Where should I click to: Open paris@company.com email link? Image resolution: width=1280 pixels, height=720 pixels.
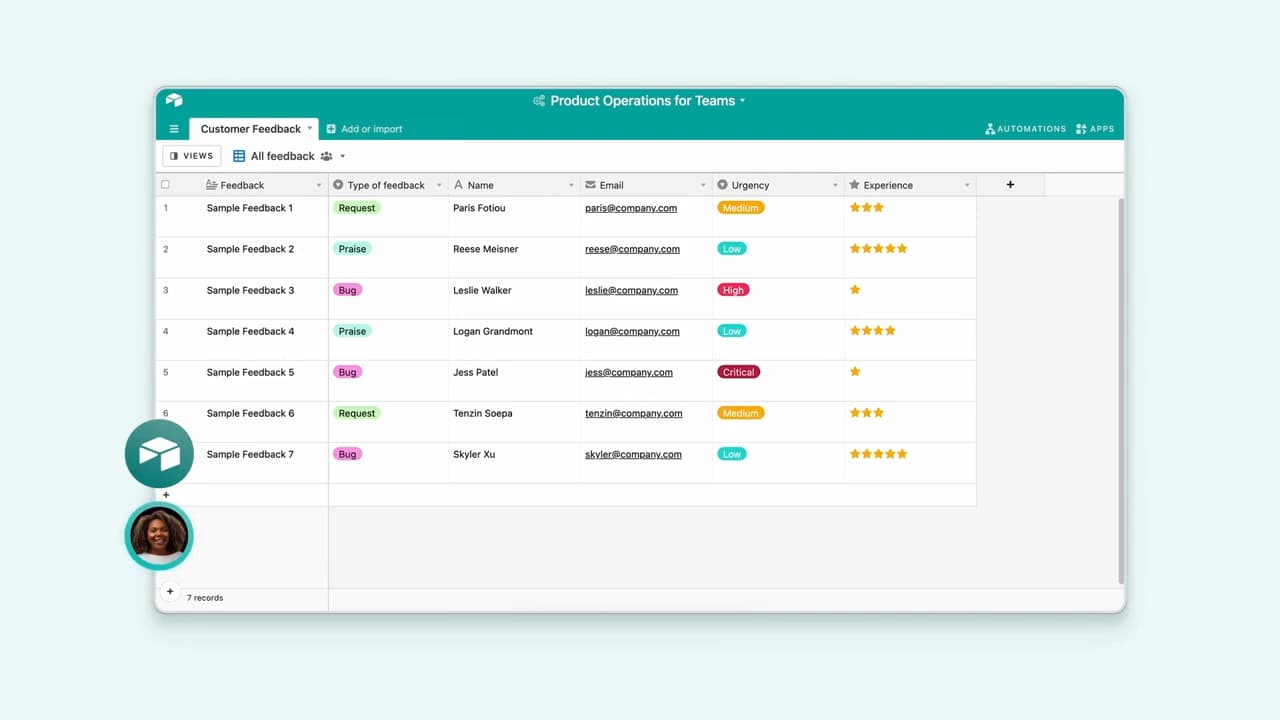pos(631,208)
